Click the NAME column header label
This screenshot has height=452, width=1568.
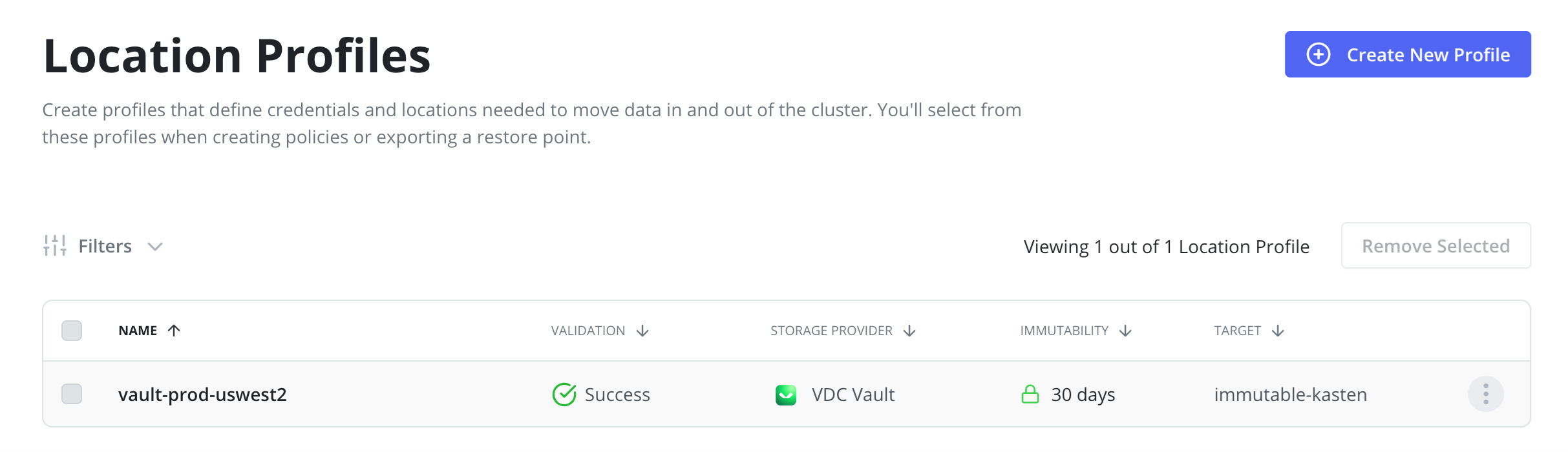[x=138, y=331]
